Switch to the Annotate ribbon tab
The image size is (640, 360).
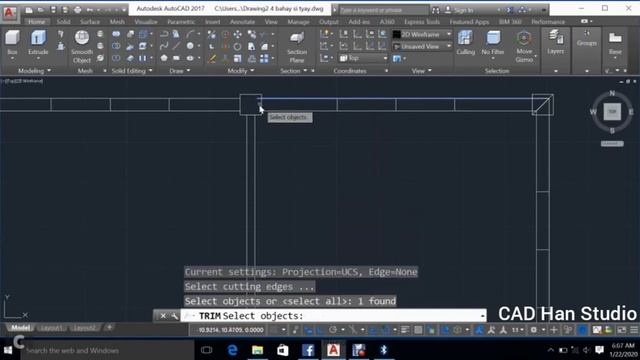pyautogui.click(x=242, y=22)
